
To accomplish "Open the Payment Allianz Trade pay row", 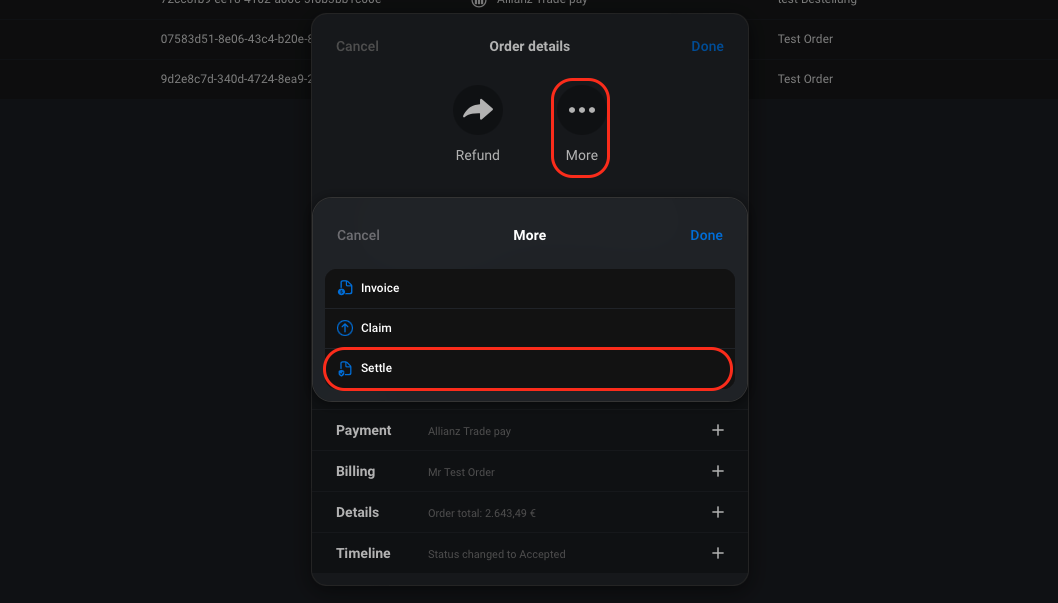I will pyautogui.click(x=530, y=430).
